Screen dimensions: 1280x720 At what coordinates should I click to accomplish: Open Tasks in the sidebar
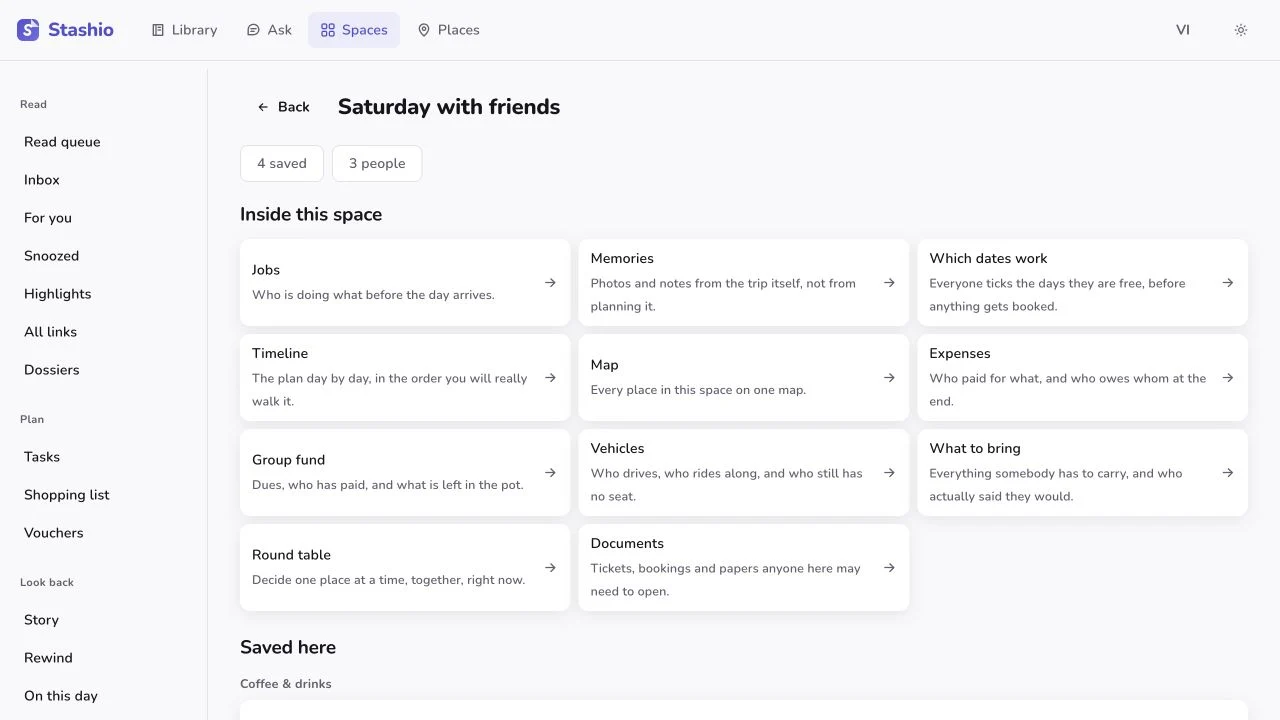point(104,457)
